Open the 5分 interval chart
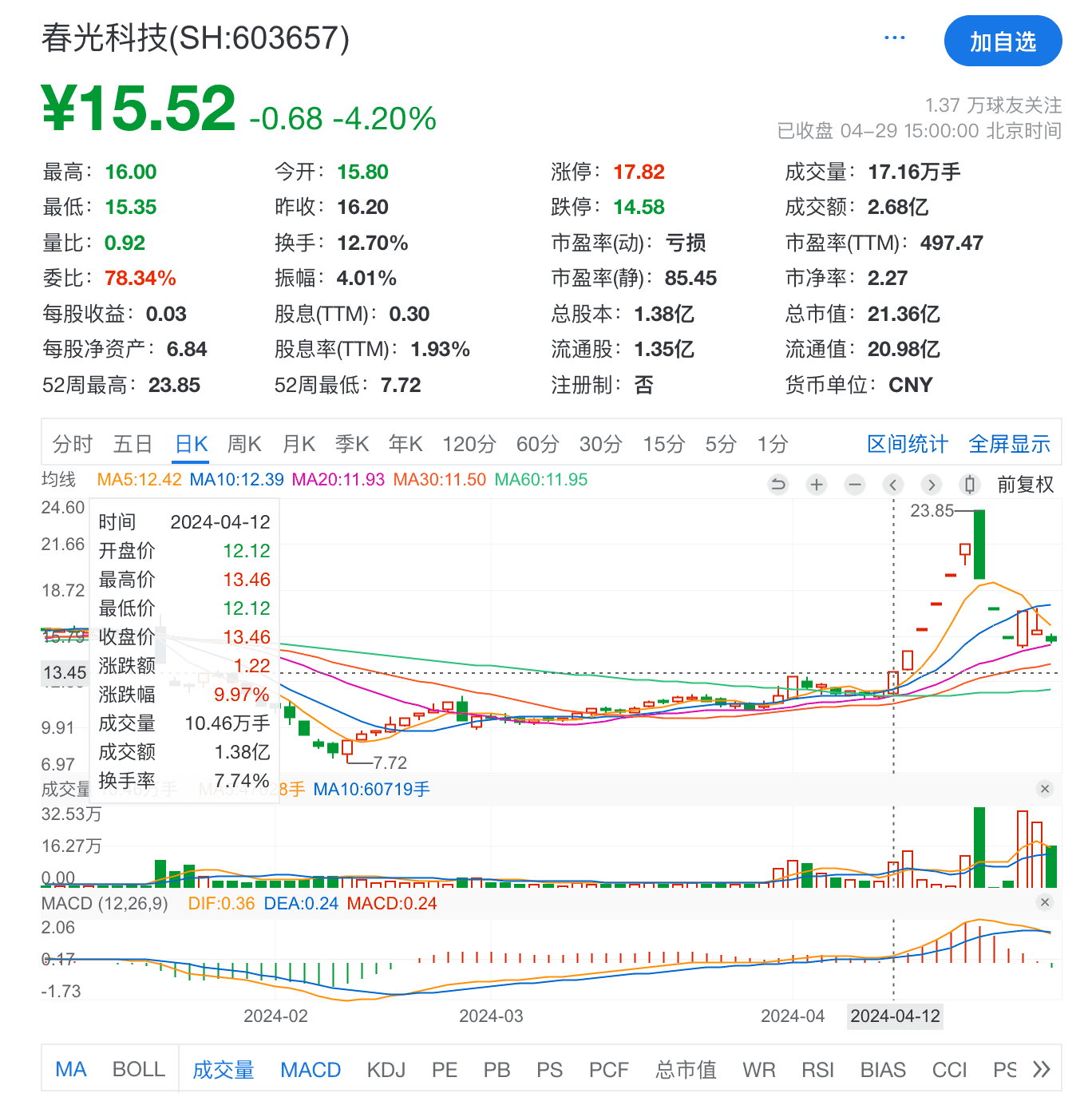Image resolution: width=1092 pixels, height=1113 pixels. tap(720, 444)
